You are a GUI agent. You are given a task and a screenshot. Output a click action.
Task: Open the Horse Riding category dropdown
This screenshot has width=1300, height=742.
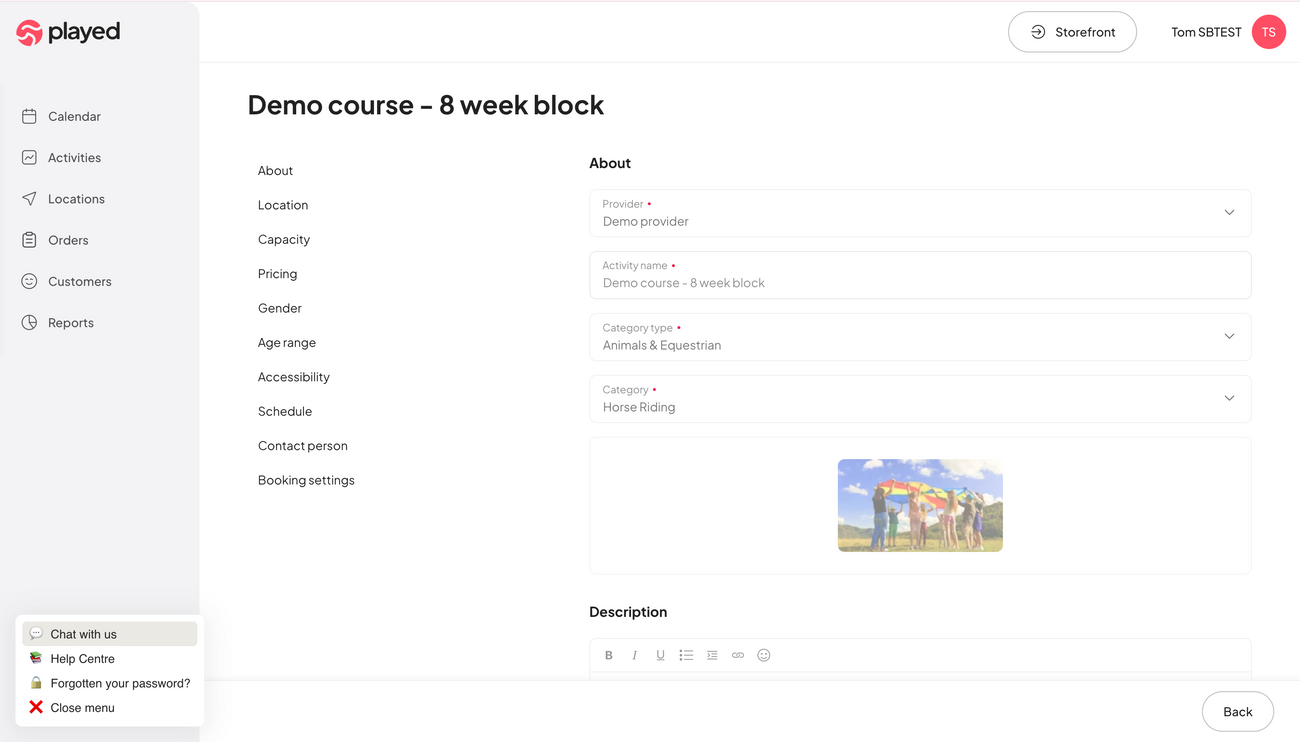(1229, 398)
